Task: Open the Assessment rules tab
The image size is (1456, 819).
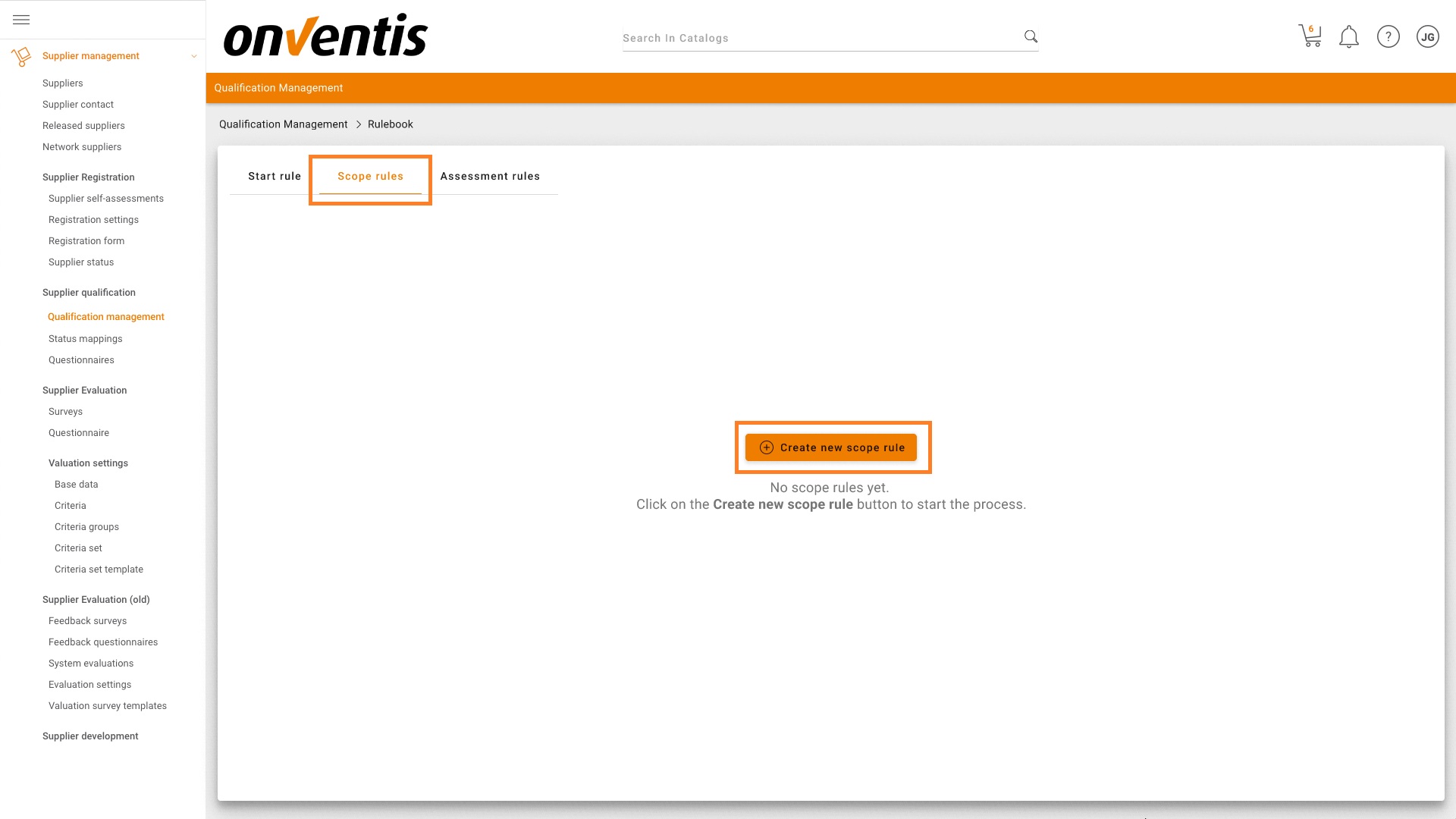Action: [490, 176]
